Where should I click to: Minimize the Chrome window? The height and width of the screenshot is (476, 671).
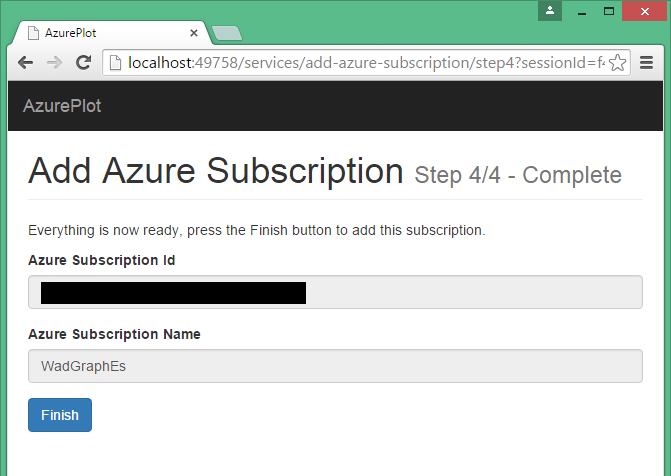pyautogui.click(x=580, y=11)
